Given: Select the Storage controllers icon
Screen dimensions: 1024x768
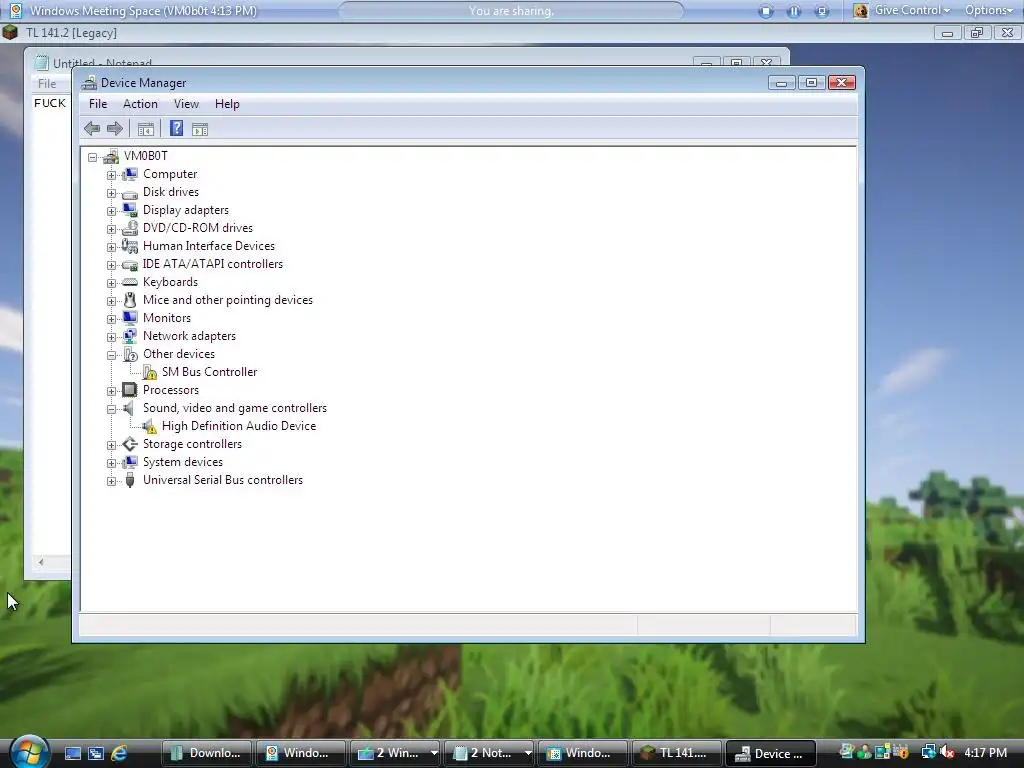Looking at the screenshot, I should (x=130, y=444).
